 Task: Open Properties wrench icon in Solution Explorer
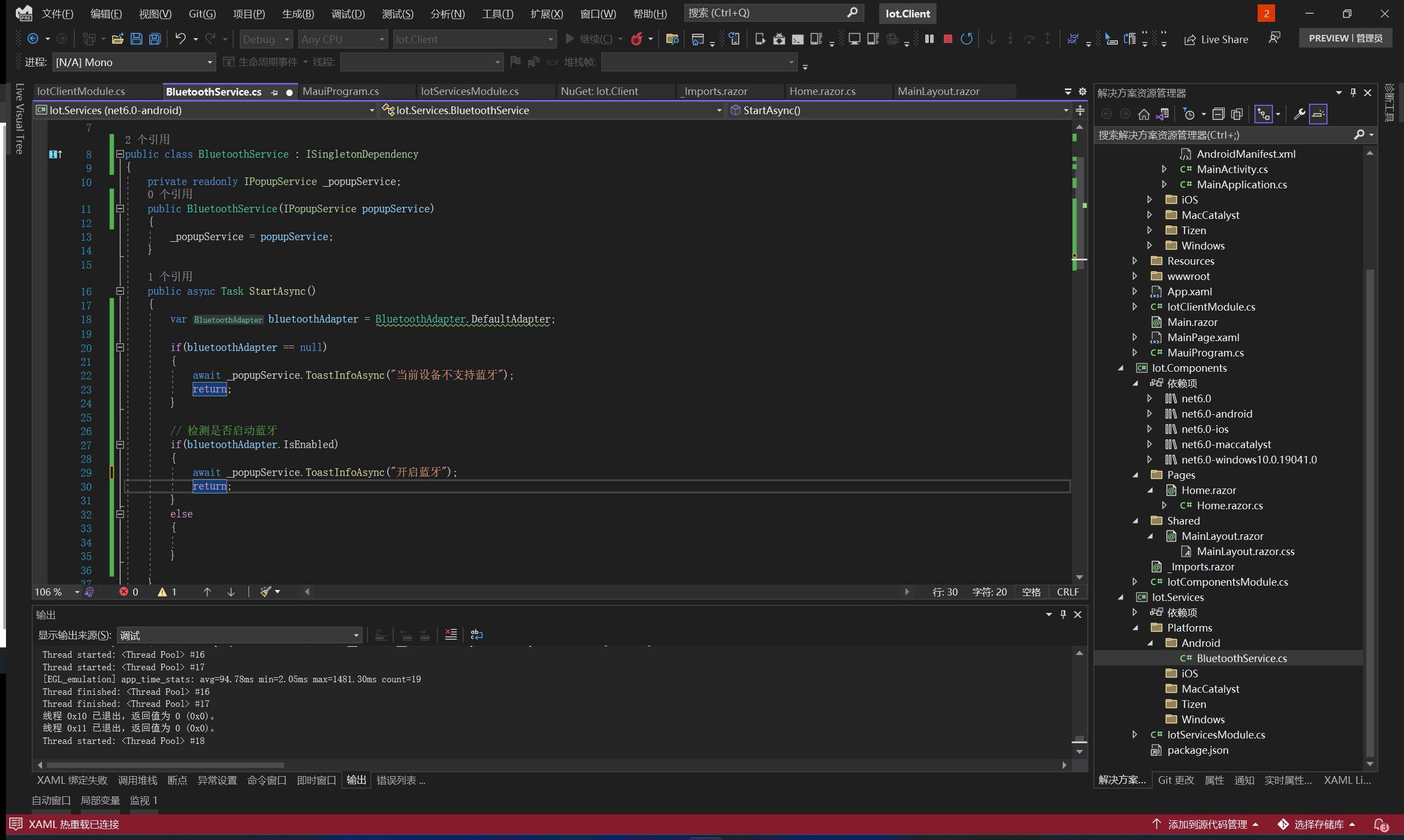pyautogui.click(x=1300, y=114)
